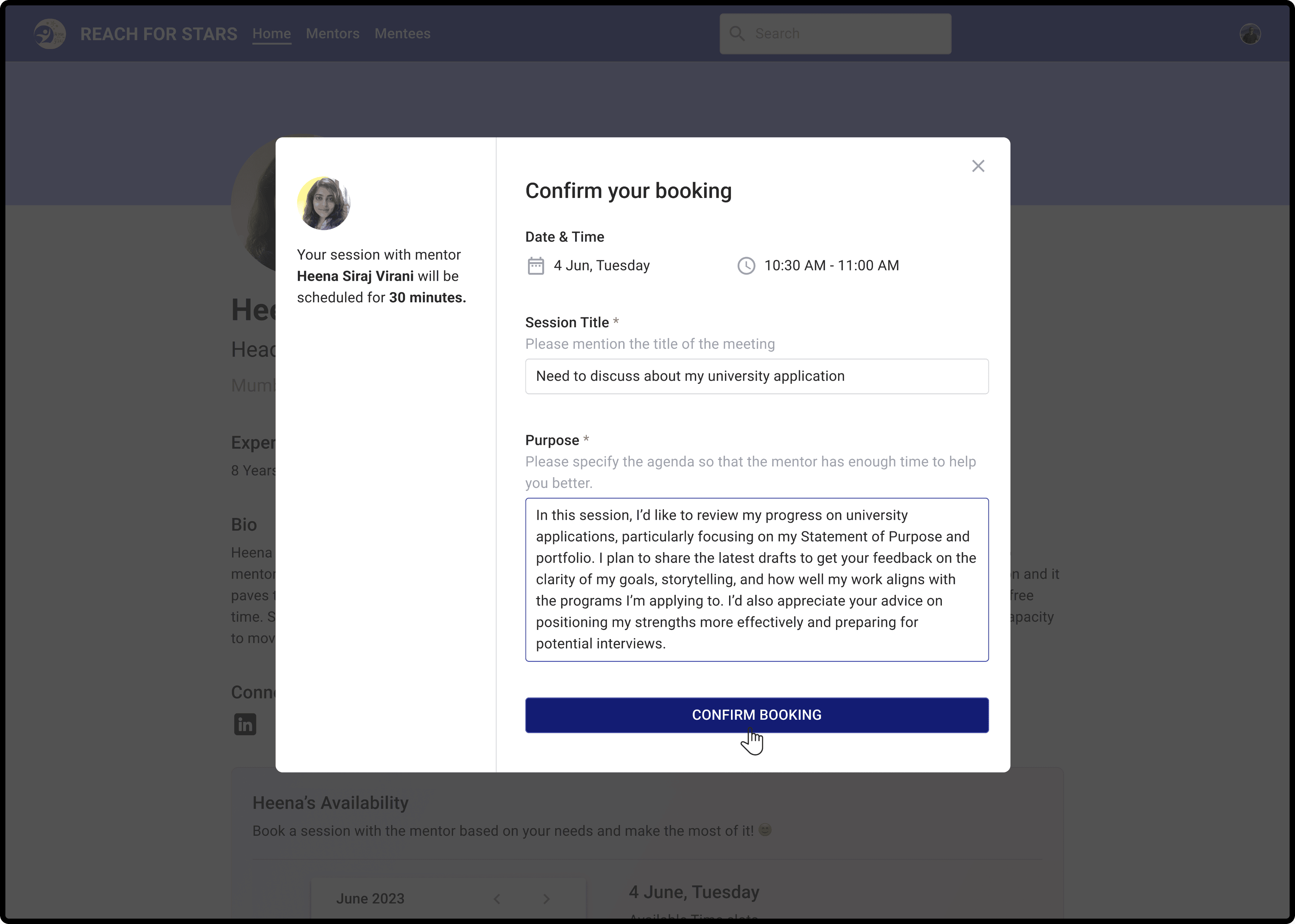Click the Reach For Stars title
The image size is (1295, 924).
(x=159, y=34)
